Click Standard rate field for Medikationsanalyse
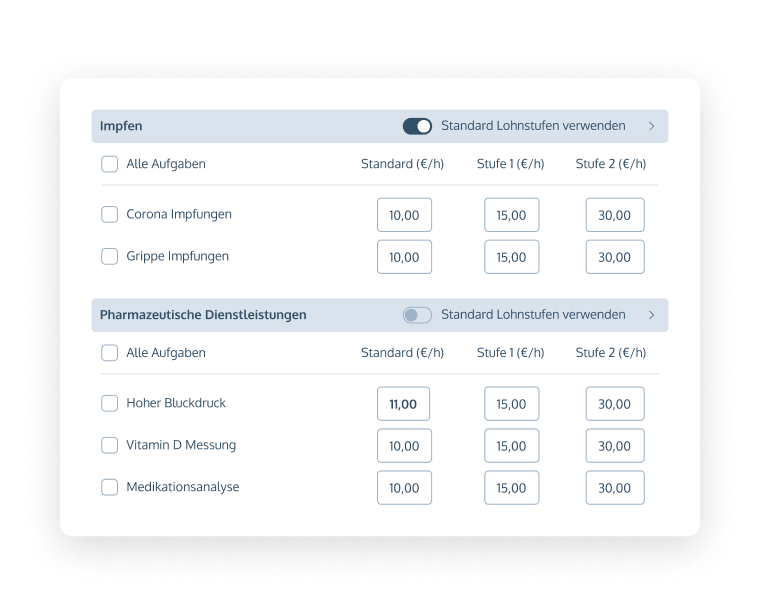 coord(404,488)
